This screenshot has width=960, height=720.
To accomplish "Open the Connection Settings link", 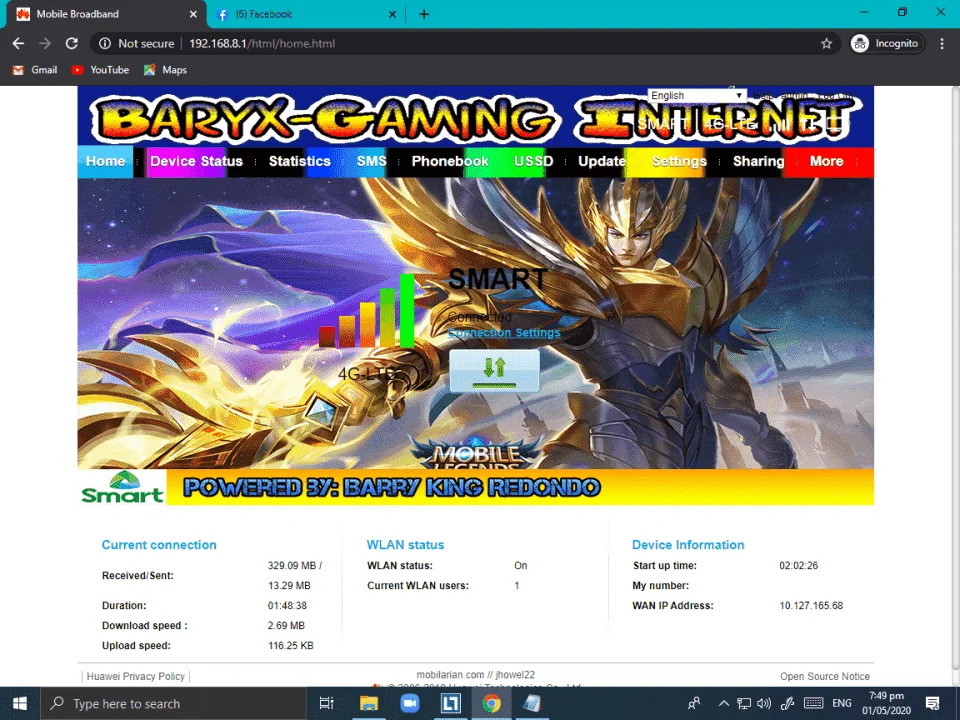I will 504,332.
